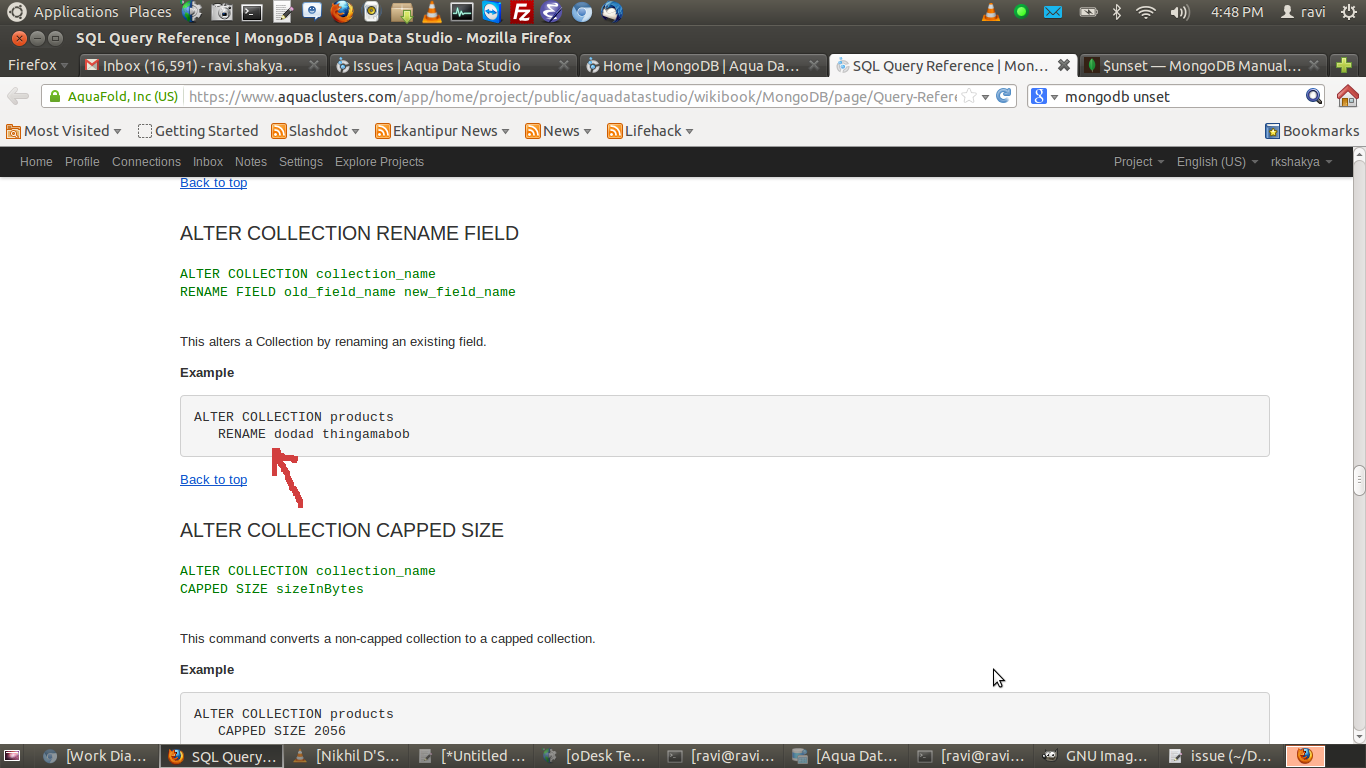Launch Thunderbird mail from the top panel
This screenshot has width=1366, height=768.
pyautogui.click(x=611, y=12)
